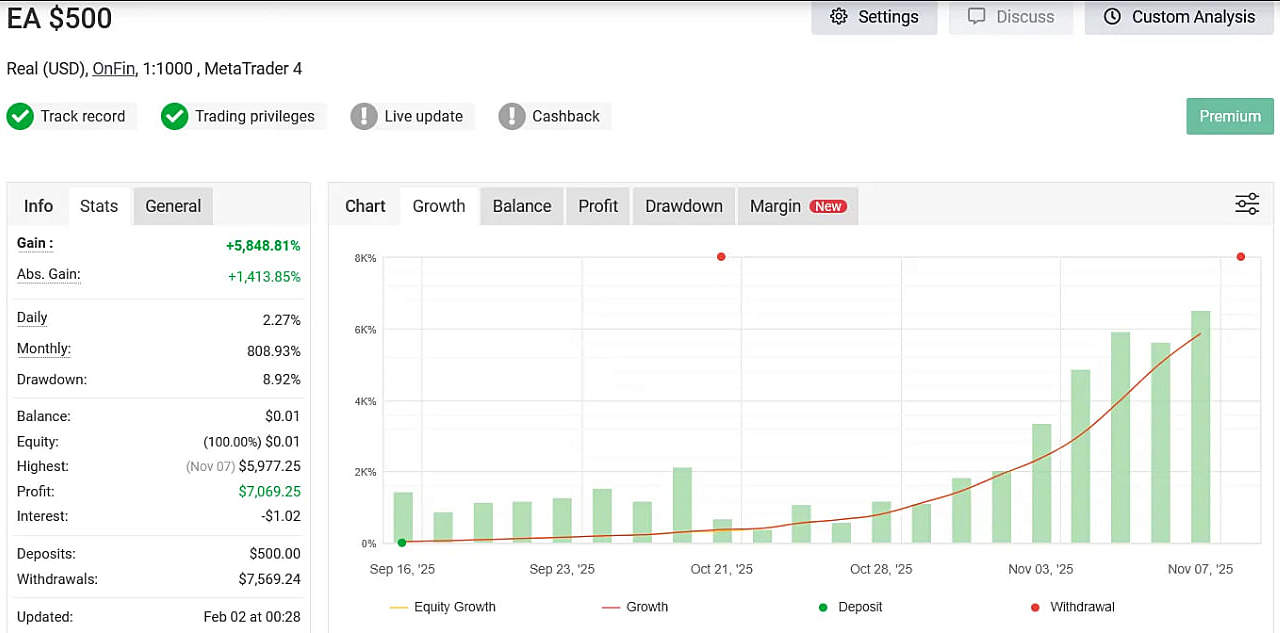Open Custom Analysis via its clock icon
This screenshot has height=633, width=1280.
tap(1111, 16)
